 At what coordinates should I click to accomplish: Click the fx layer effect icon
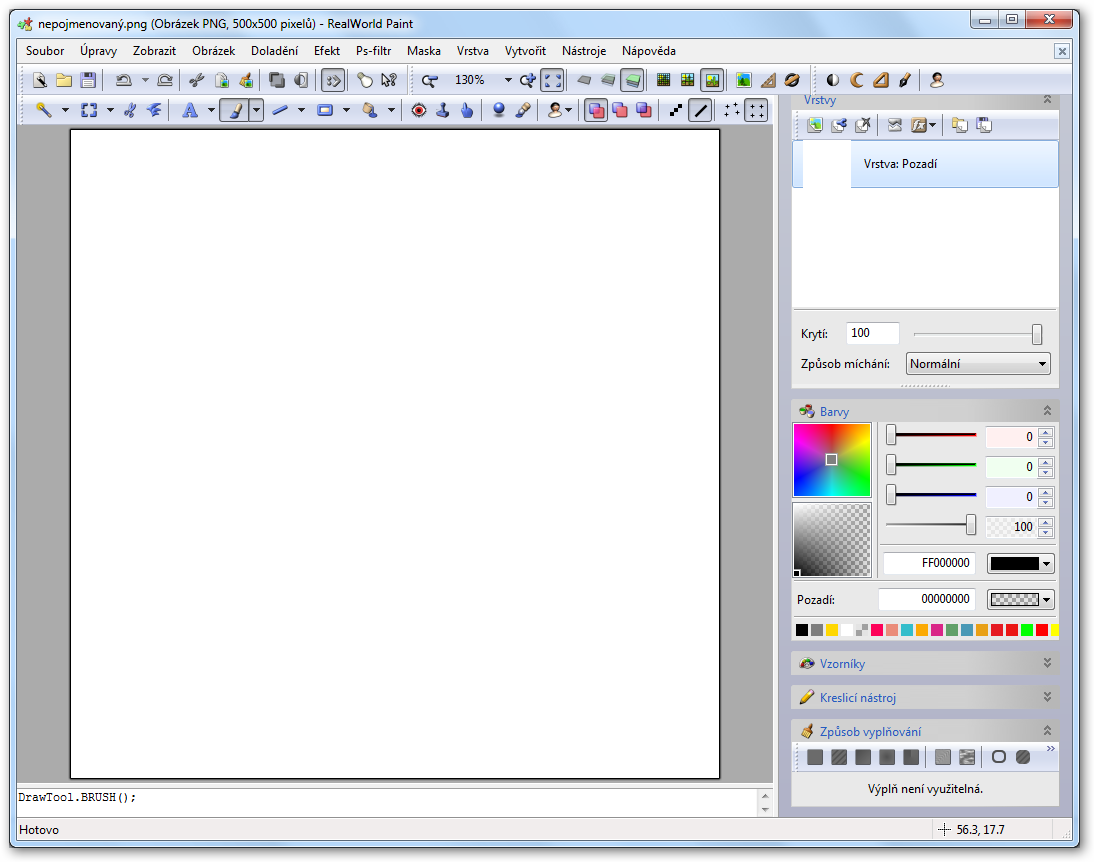(919, 126)
